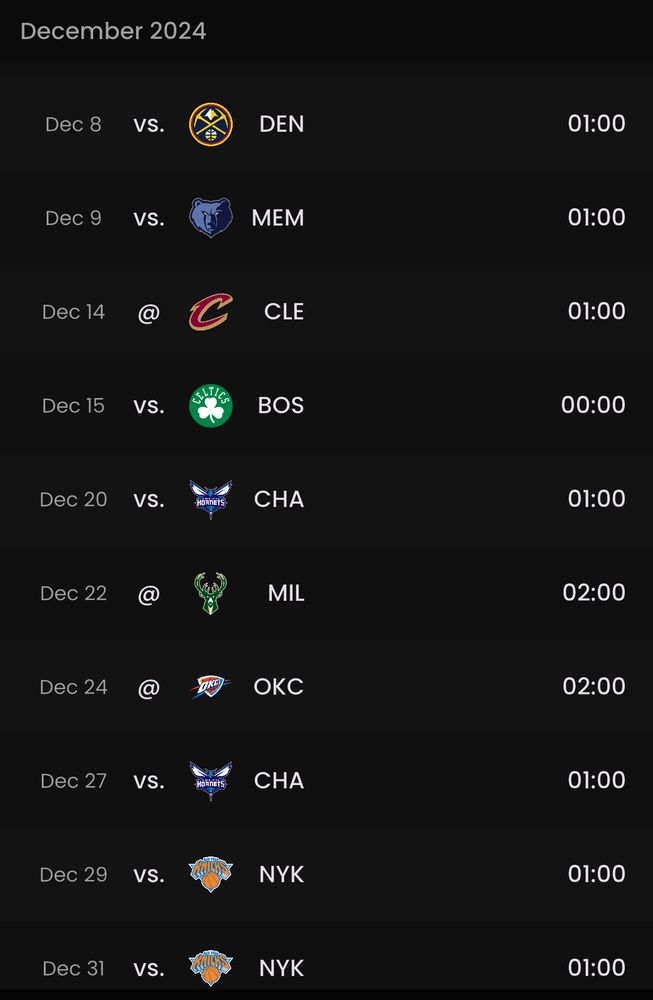Tap the Boston Celtics shamrock logo
Image resolution: width=653 pixels, height=1000 pixels.
point(210,406)
